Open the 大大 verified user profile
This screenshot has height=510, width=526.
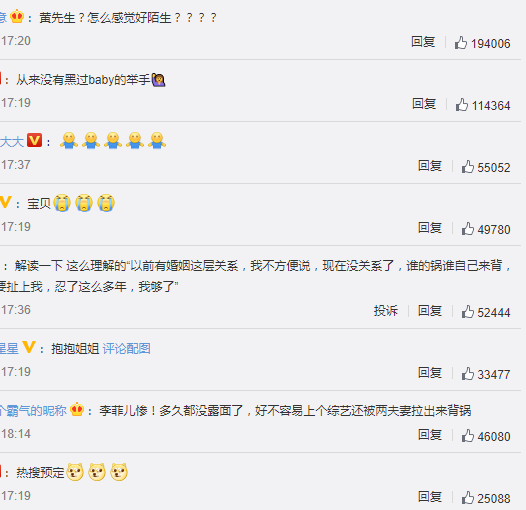tap(12, 142)
